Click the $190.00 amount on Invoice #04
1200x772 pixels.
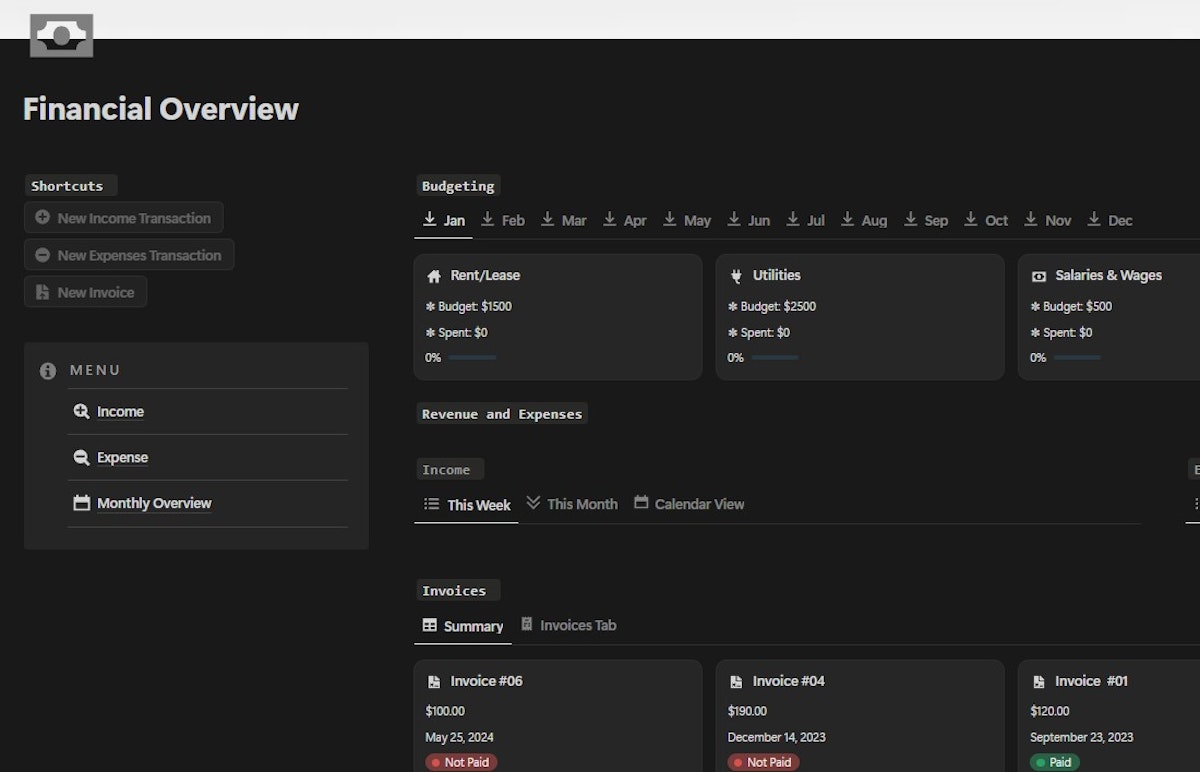coord(748,711)
